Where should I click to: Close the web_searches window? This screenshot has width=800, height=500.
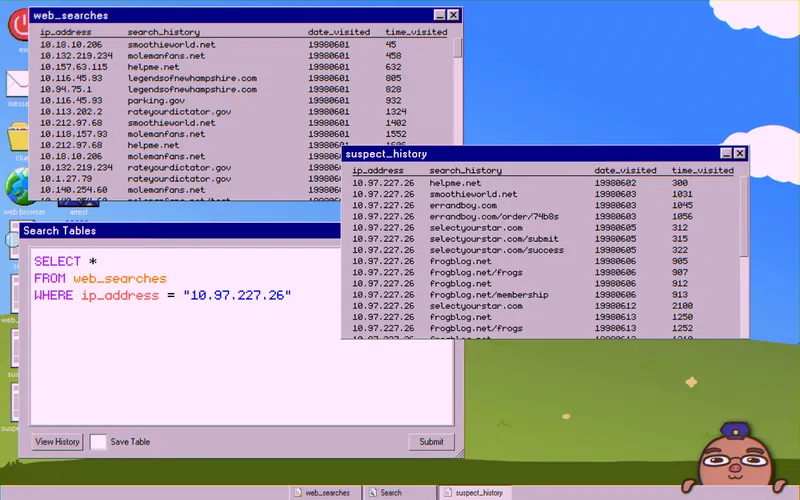coord(453,15)
